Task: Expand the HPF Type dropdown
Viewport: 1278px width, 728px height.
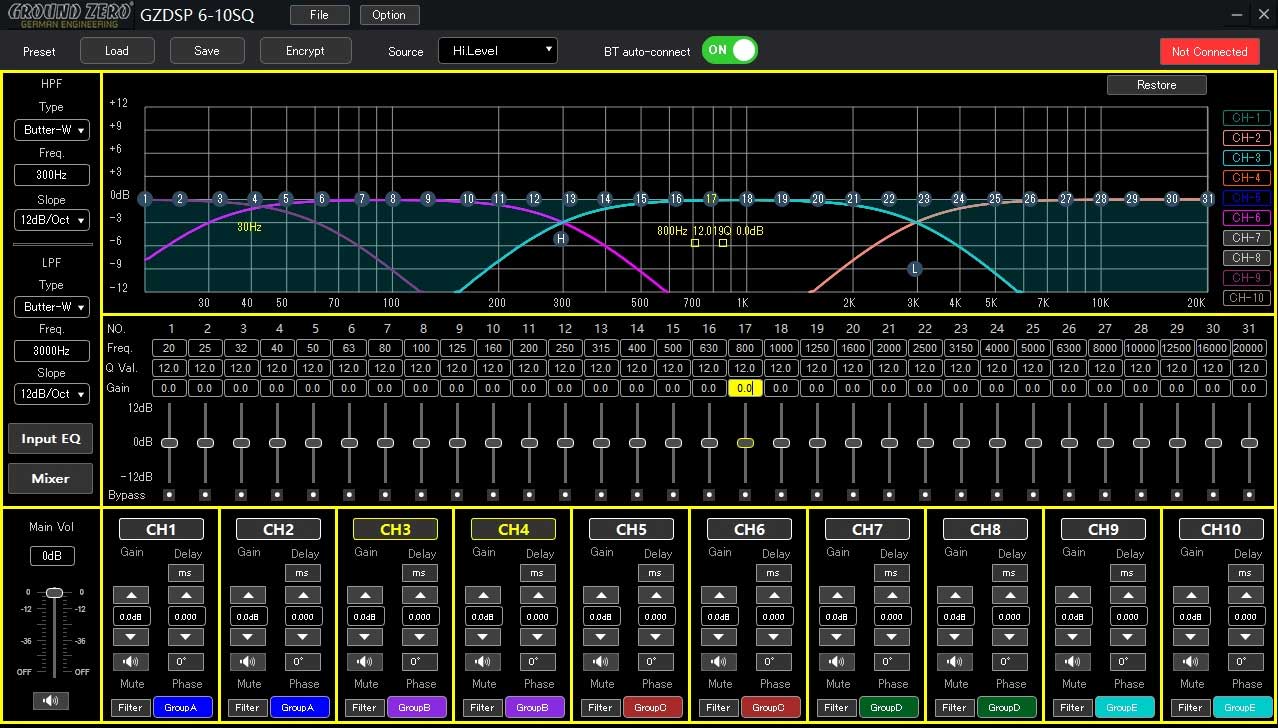Action: coord(51,130)
